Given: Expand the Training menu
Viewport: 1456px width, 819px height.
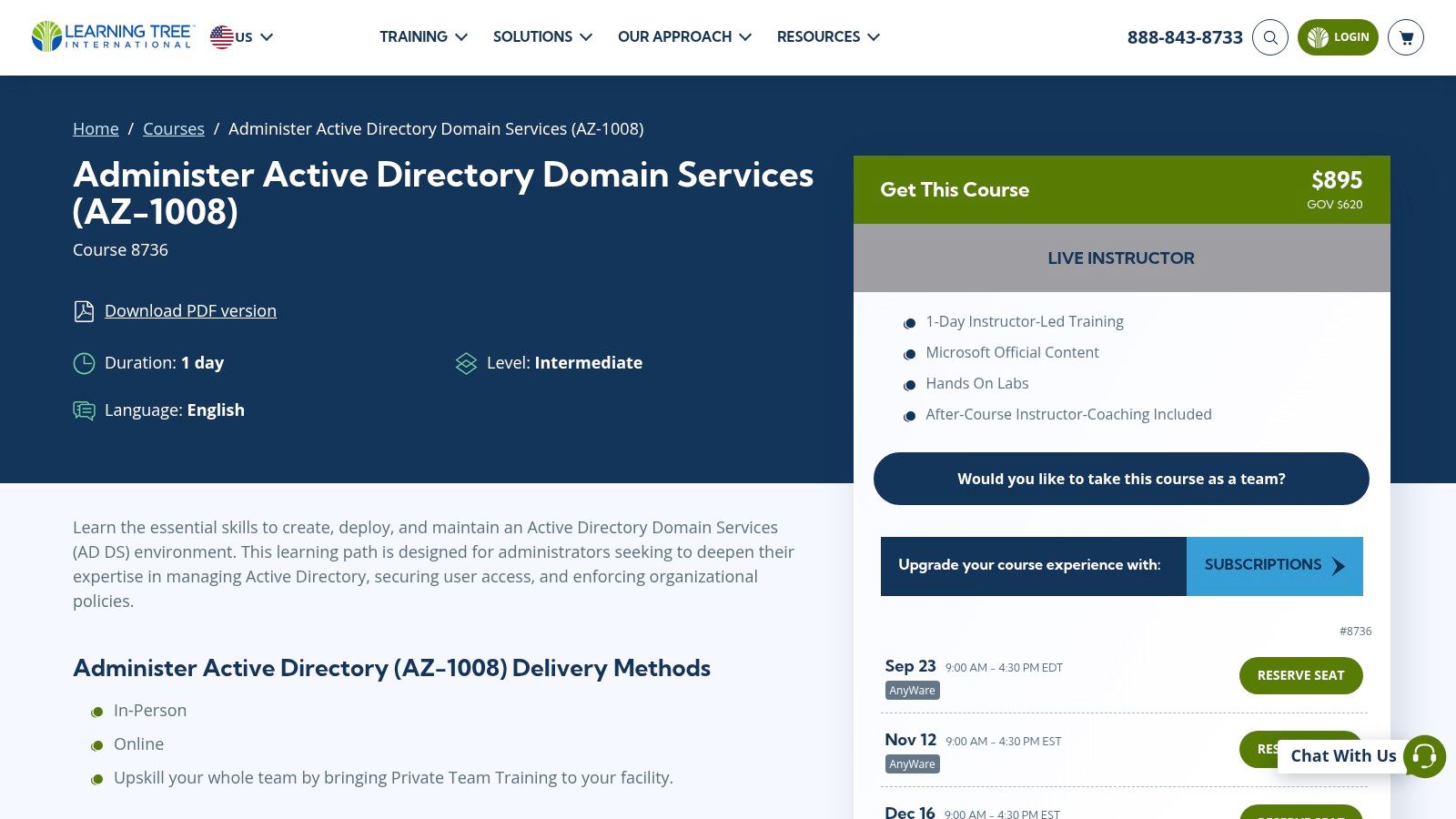Looking at the screenshot, I should (x=423, y=37).
